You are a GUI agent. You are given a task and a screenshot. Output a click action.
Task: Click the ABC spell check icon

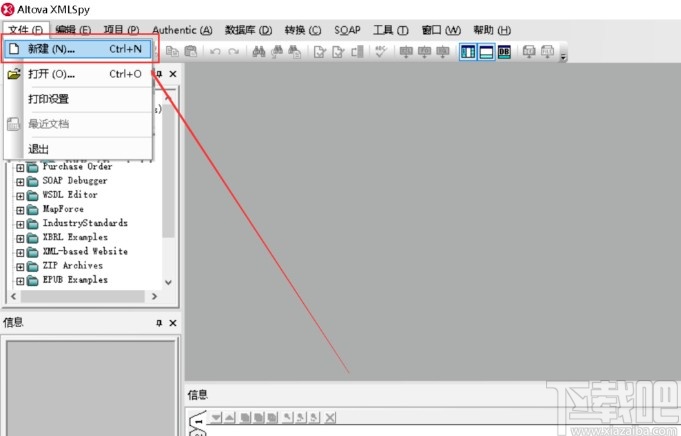point(381,52)
